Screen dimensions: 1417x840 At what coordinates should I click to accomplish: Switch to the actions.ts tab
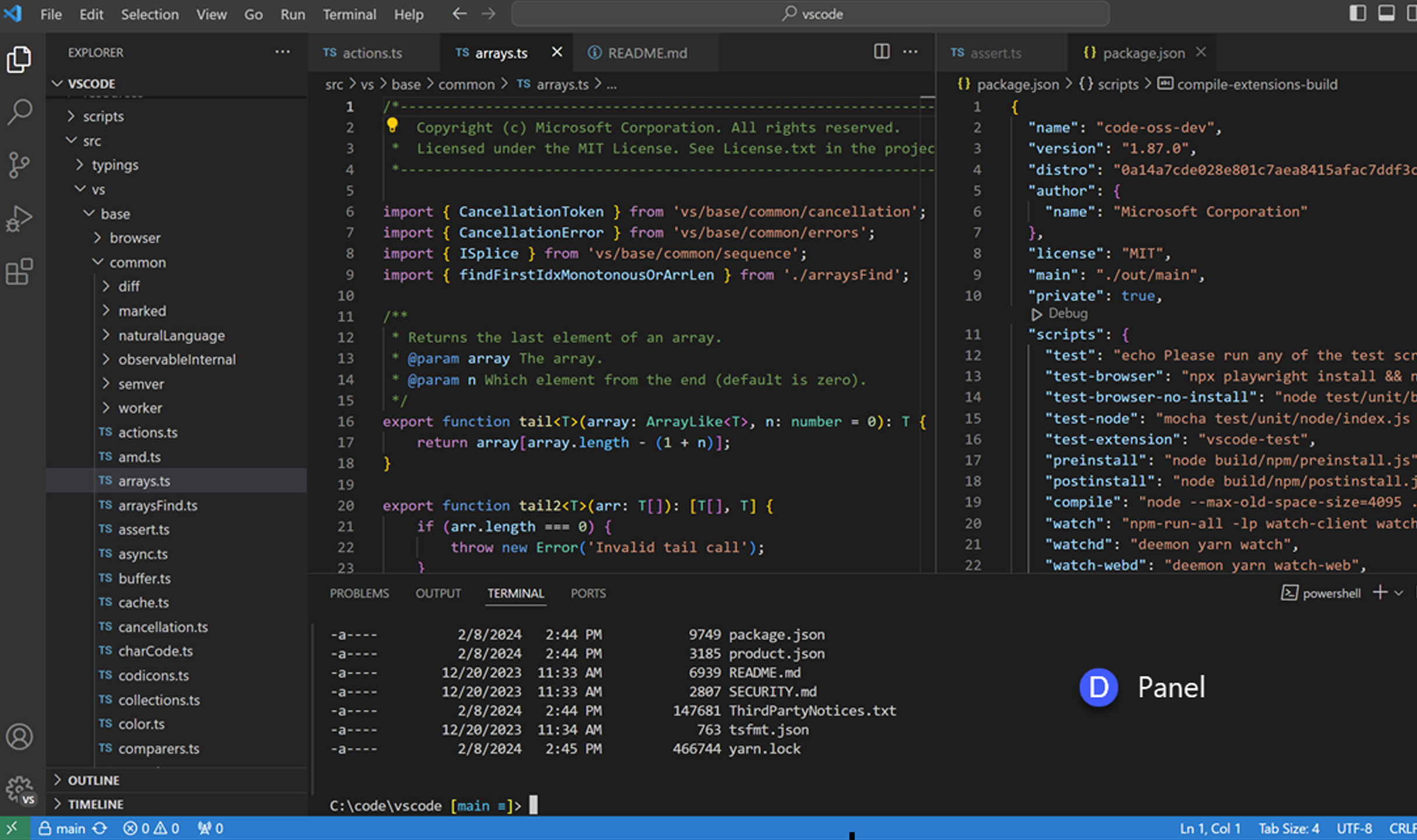pos(374,52)
